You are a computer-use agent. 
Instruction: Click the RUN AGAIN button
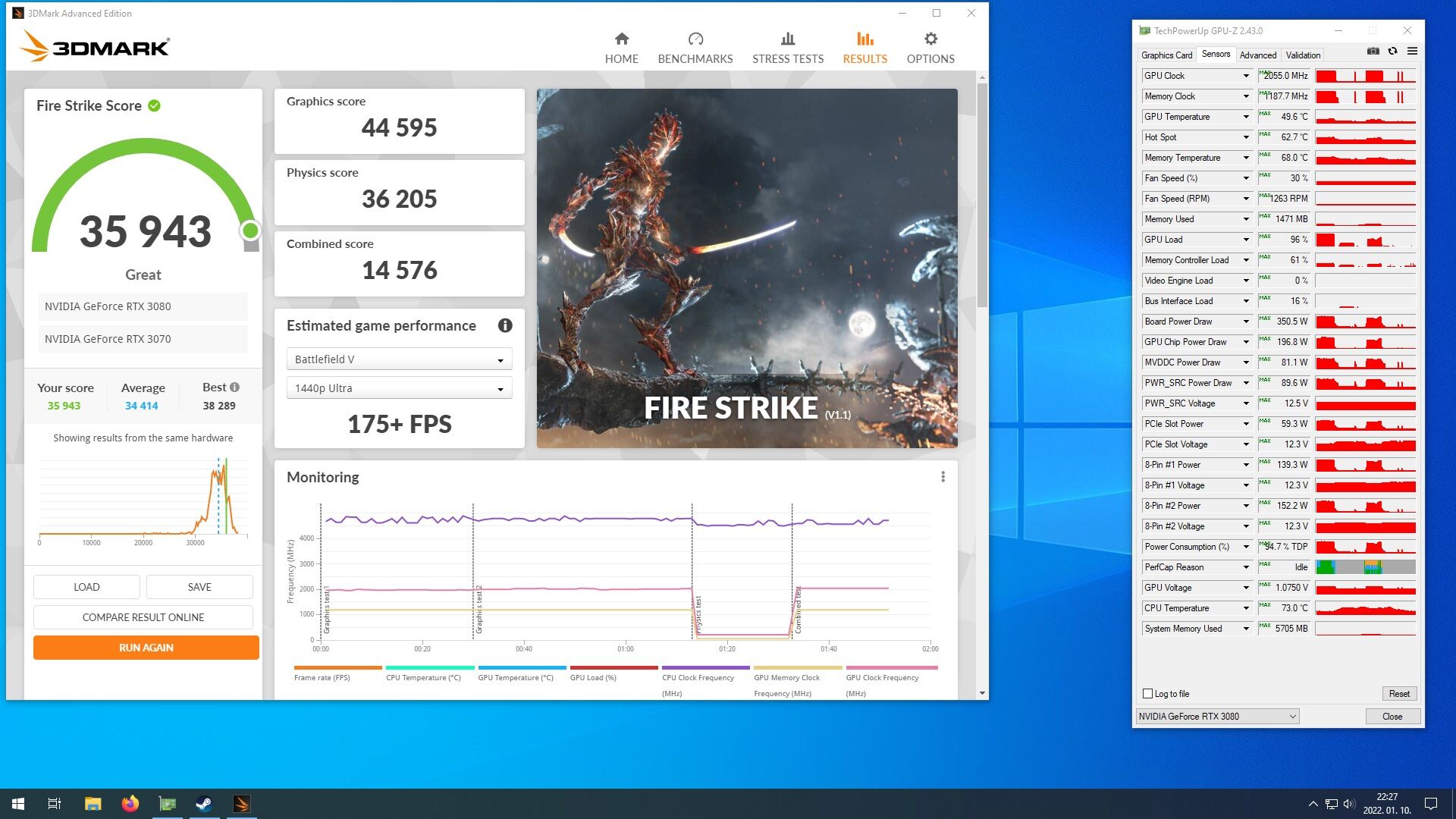click(146, 648)
